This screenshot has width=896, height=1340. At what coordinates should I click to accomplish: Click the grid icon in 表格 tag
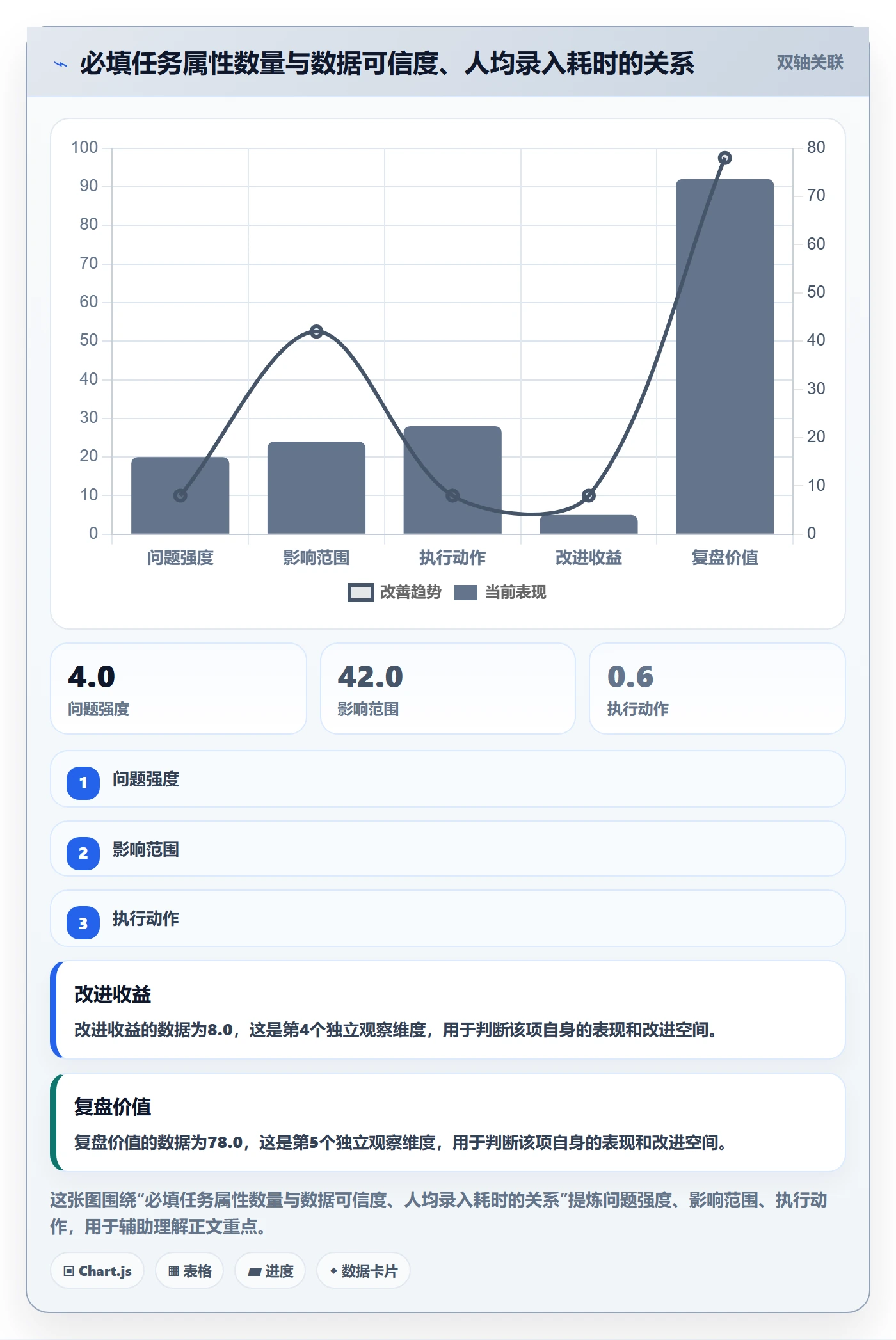point(173,1272)
